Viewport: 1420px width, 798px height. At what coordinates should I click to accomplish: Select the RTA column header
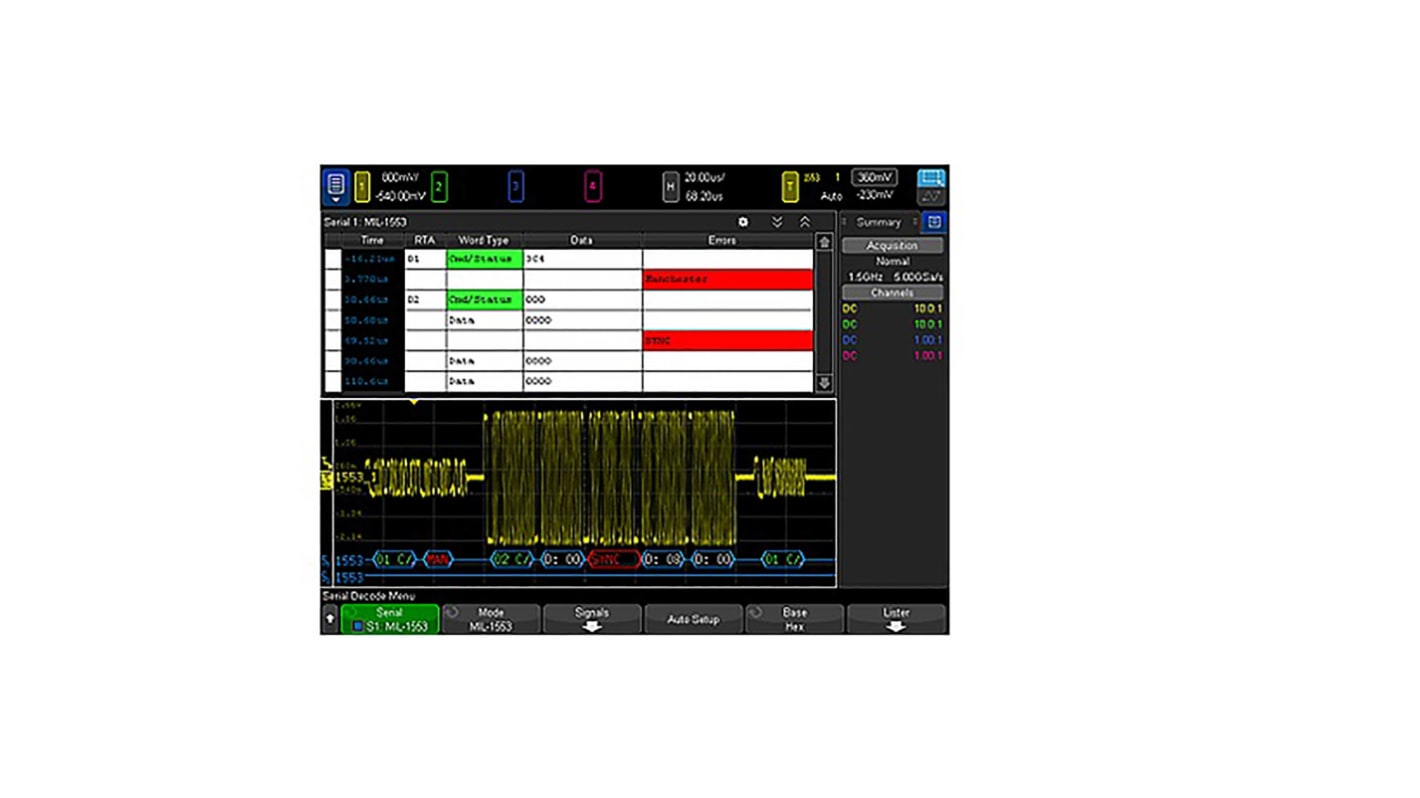point(424,240)
